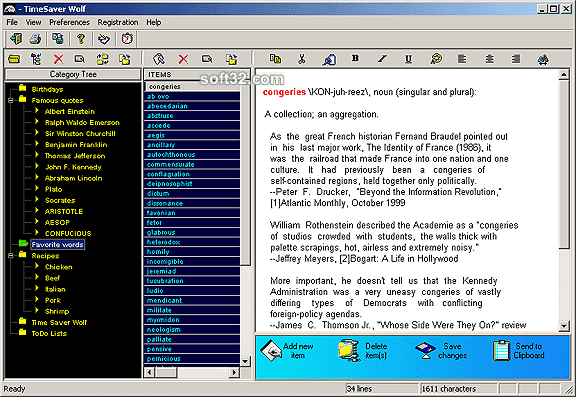The image size is (576, 397).
Task: Select the Abraham Lincoln entry
Action: [x=73, y=178]
